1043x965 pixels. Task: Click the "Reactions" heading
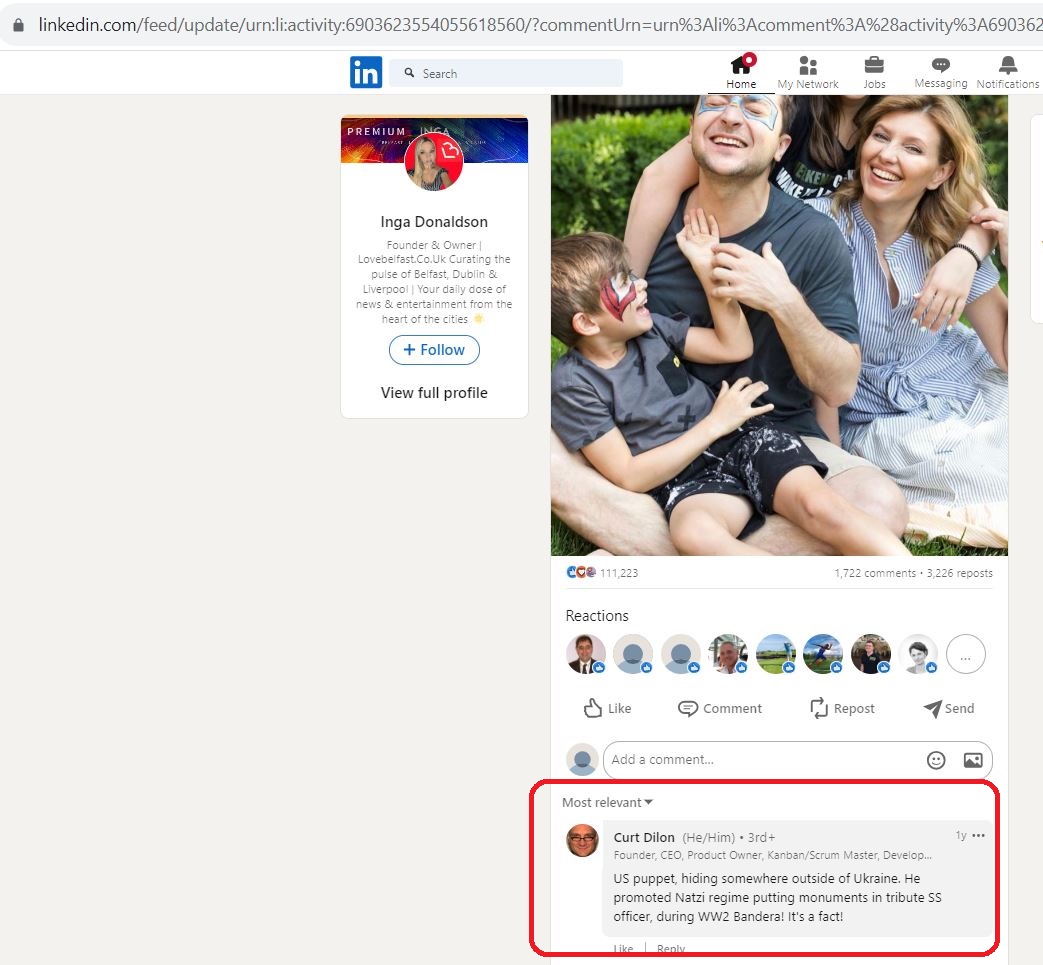(x=597, y=615)
